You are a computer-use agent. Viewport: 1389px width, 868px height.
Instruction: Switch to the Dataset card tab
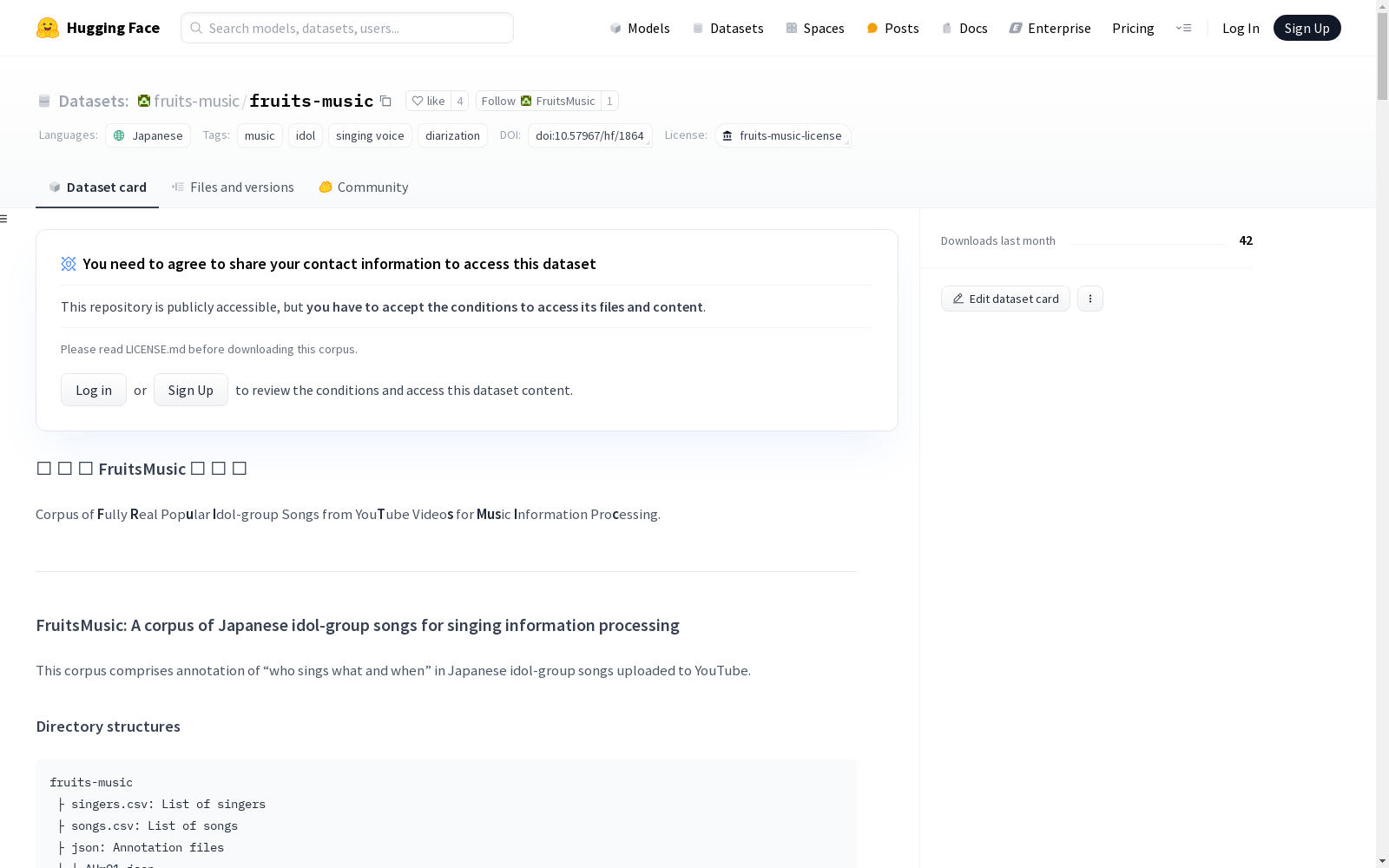point(97,187)
